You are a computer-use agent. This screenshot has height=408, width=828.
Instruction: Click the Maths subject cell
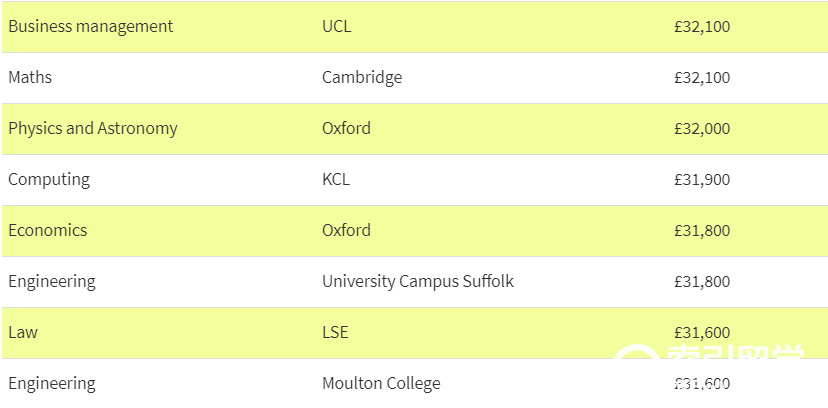pos(30,78)
